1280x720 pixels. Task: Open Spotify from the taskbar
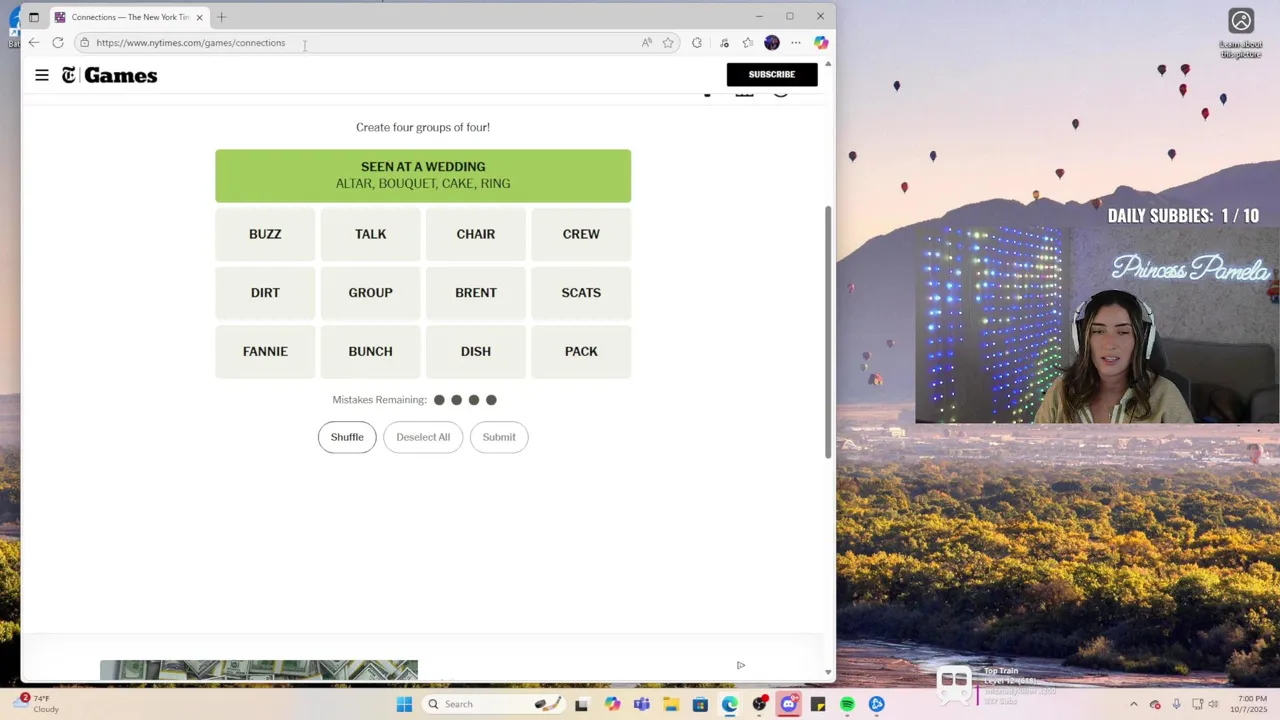point(847,704)
